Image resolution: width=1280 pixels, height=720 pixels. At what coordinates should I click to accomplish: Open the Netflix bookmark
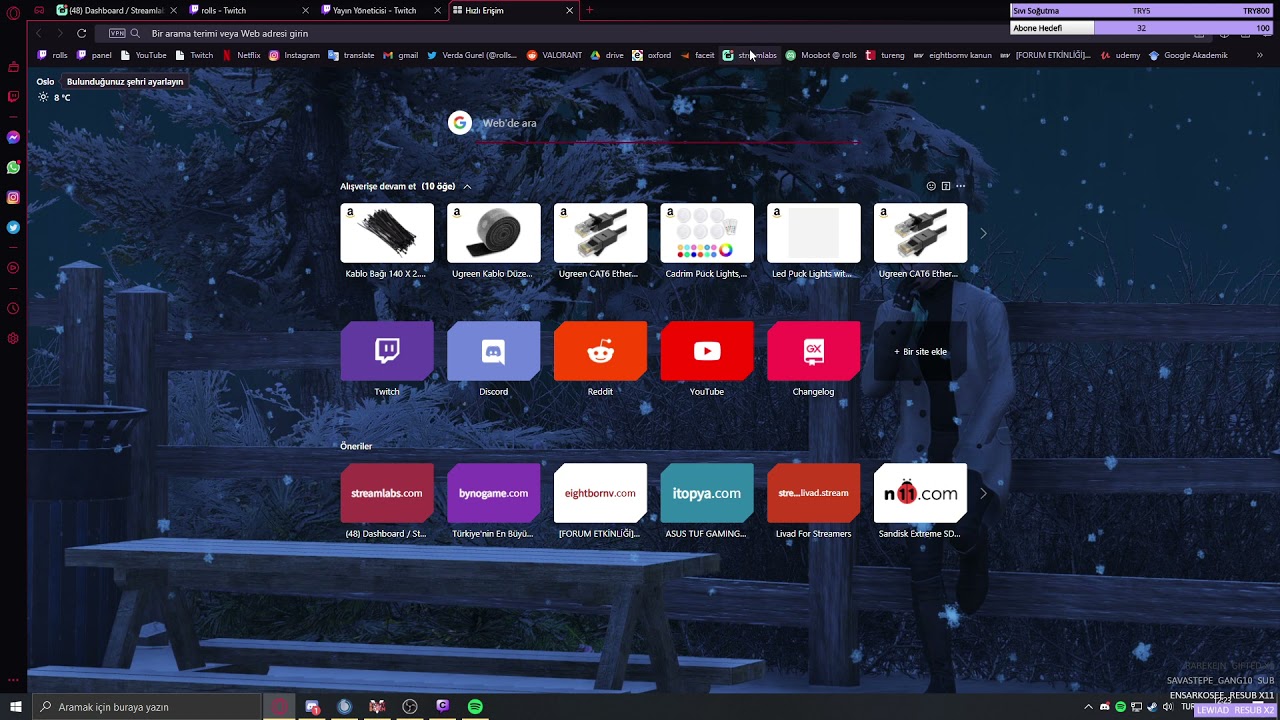(x=241, y=55)
